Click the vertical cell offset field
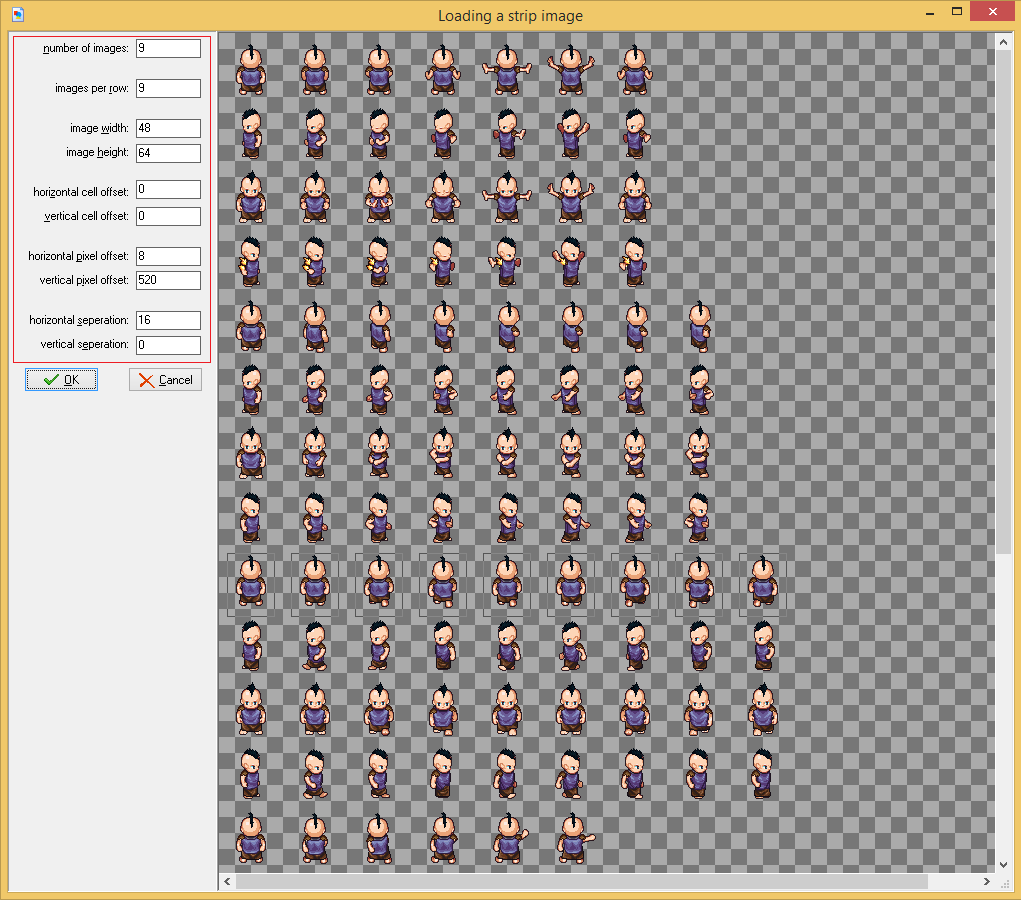 click(x=168, y=216)
